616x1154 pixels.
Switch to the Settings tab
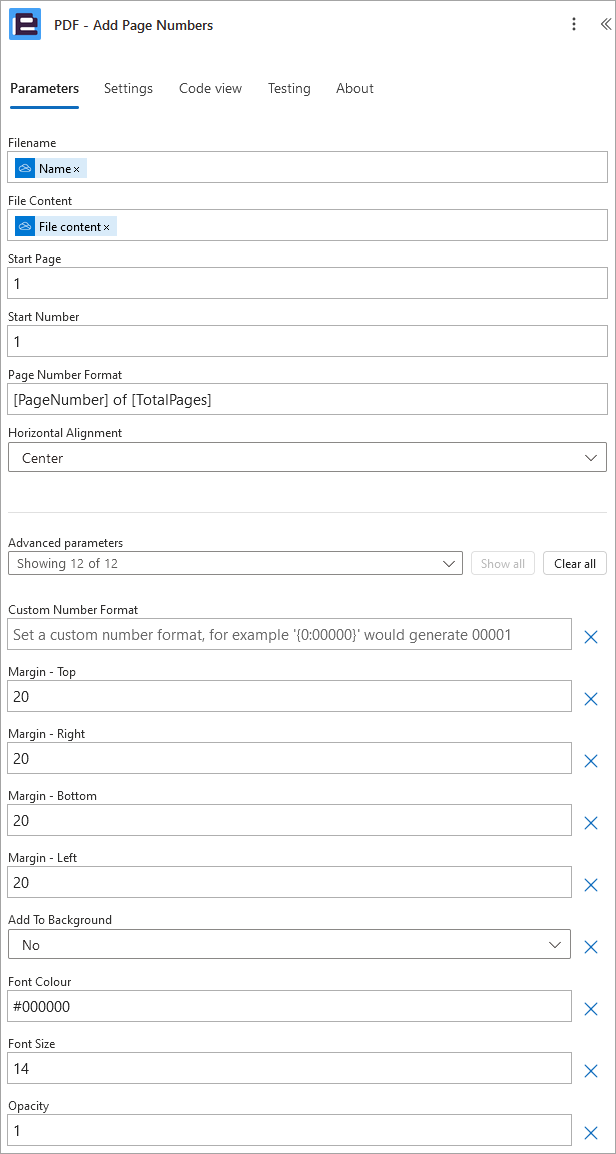128,88
